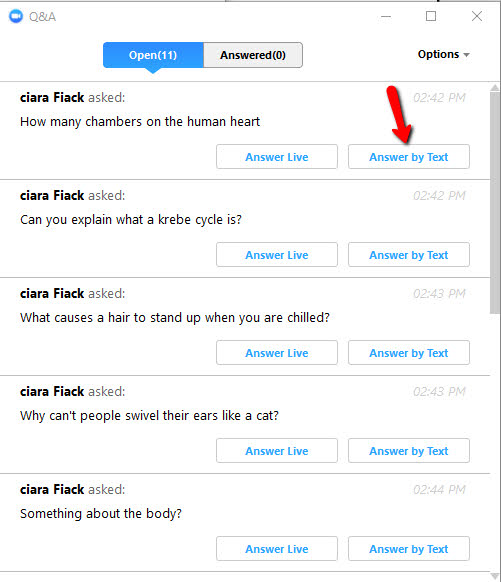This screenshot has width=501, height=582.
Task: Answer by Text the krebe cycle question
Action: tap(409, 255)
